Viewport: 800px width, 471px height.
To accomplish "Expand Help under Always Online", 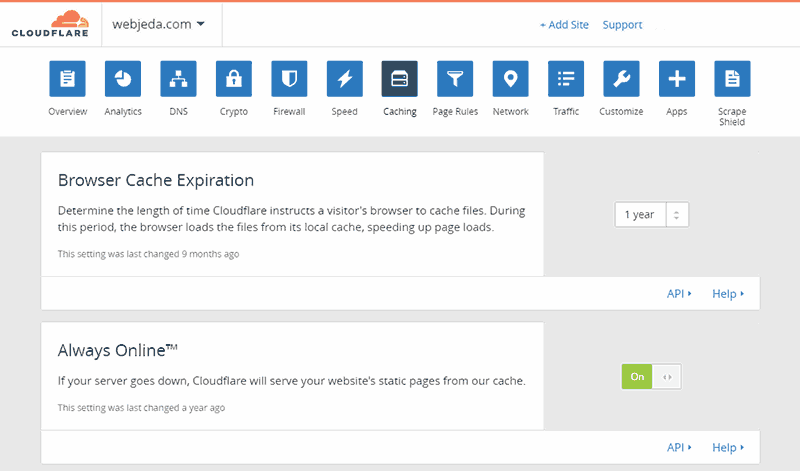I will [x=728, y=447].
